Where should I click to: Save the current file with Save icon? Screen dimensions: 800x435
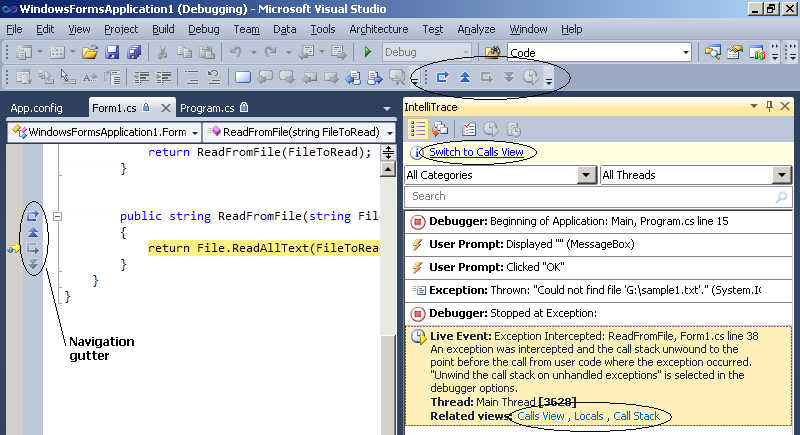112,52
